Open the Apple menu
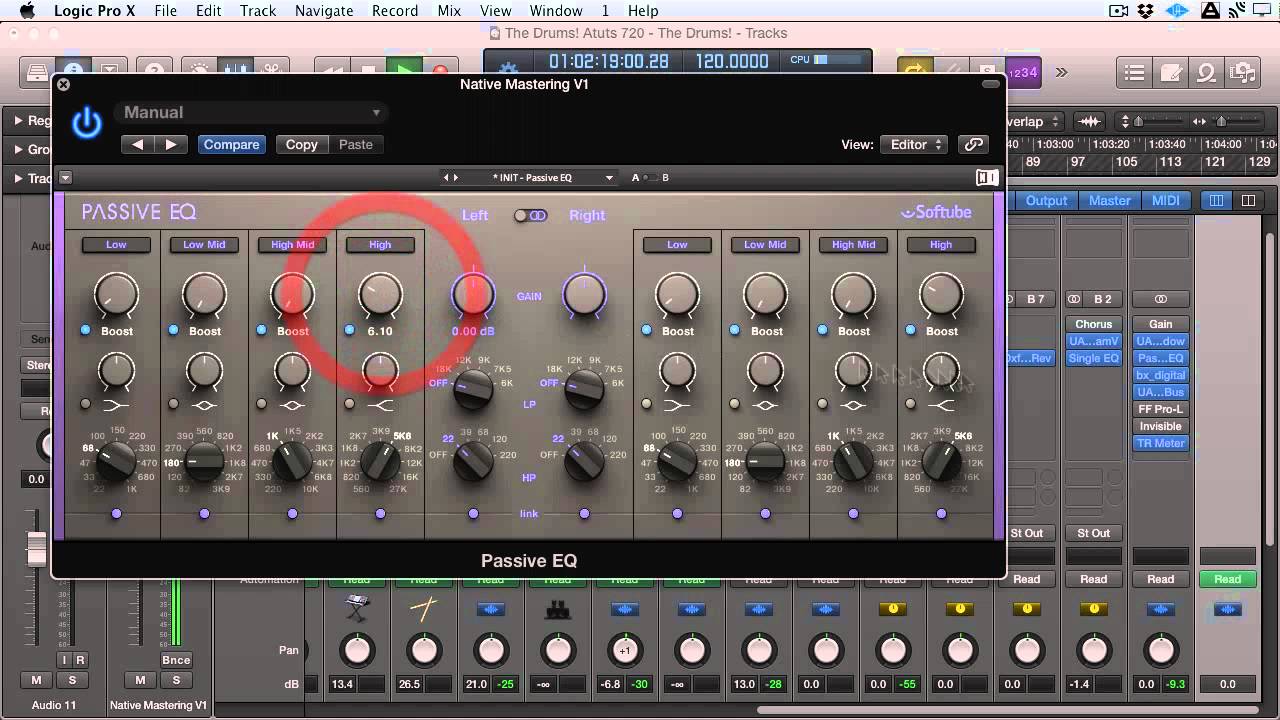This screenshot has height=720, width=1280. (x=26, y=11)
